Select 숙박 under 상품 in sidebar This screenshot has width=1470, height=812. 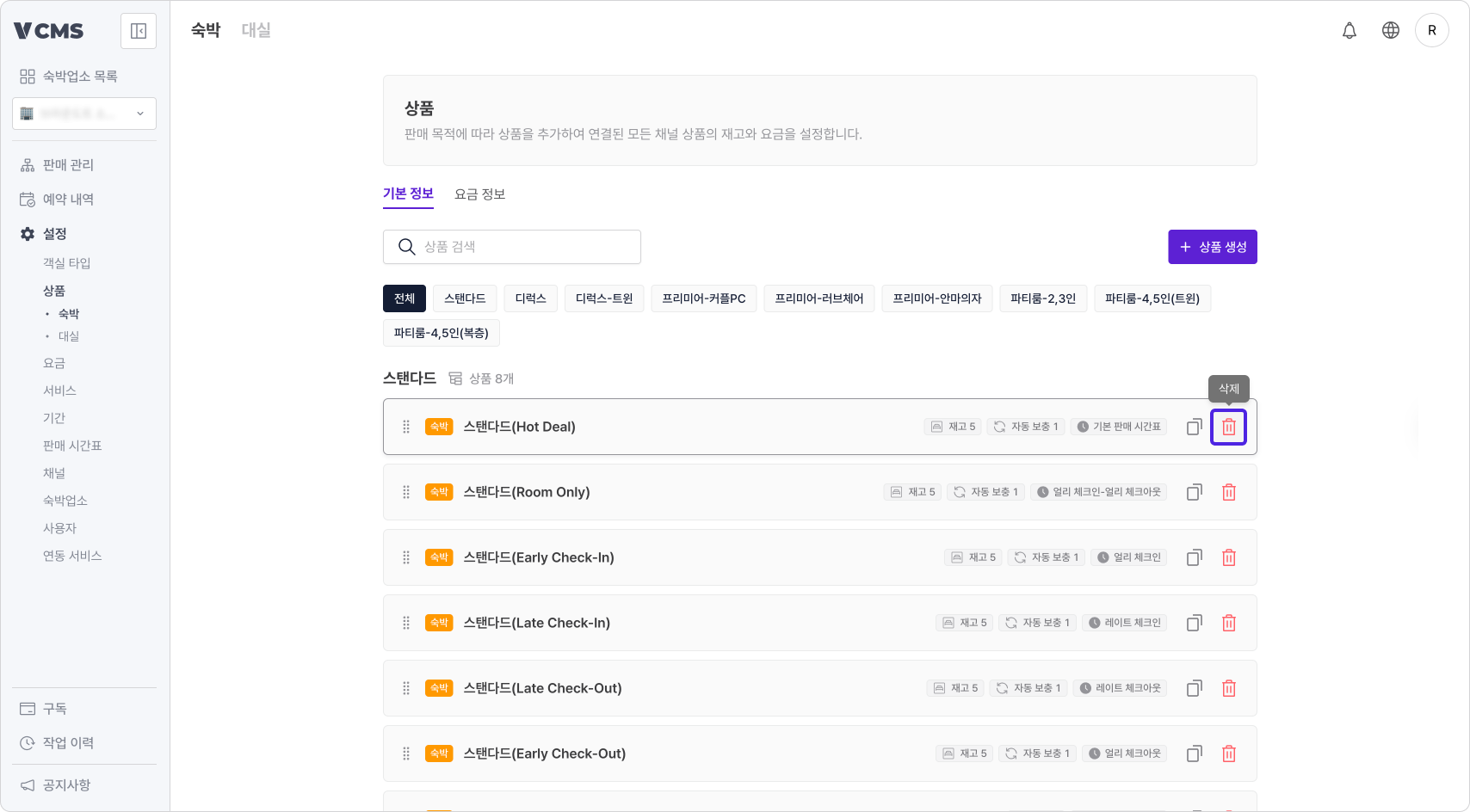pyautogui.click(x=69, y=314)
